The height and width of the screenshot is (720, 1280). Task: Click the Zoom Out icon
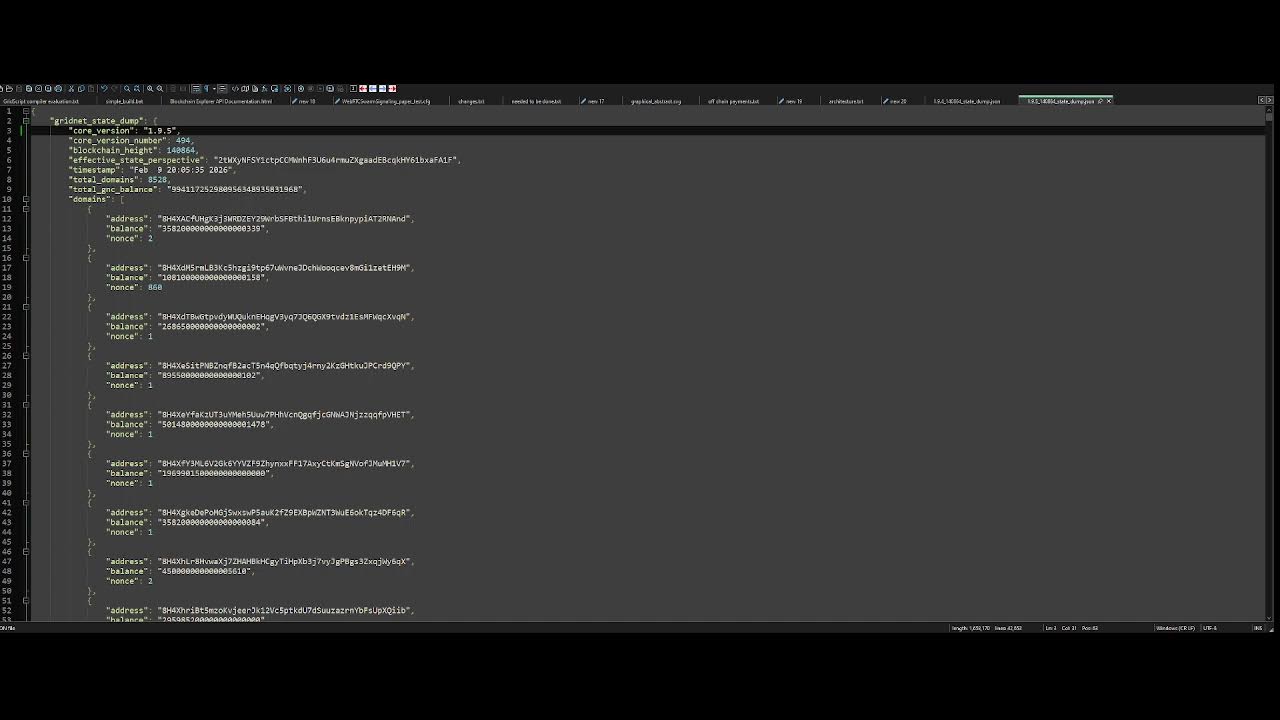tap(160, 88)
